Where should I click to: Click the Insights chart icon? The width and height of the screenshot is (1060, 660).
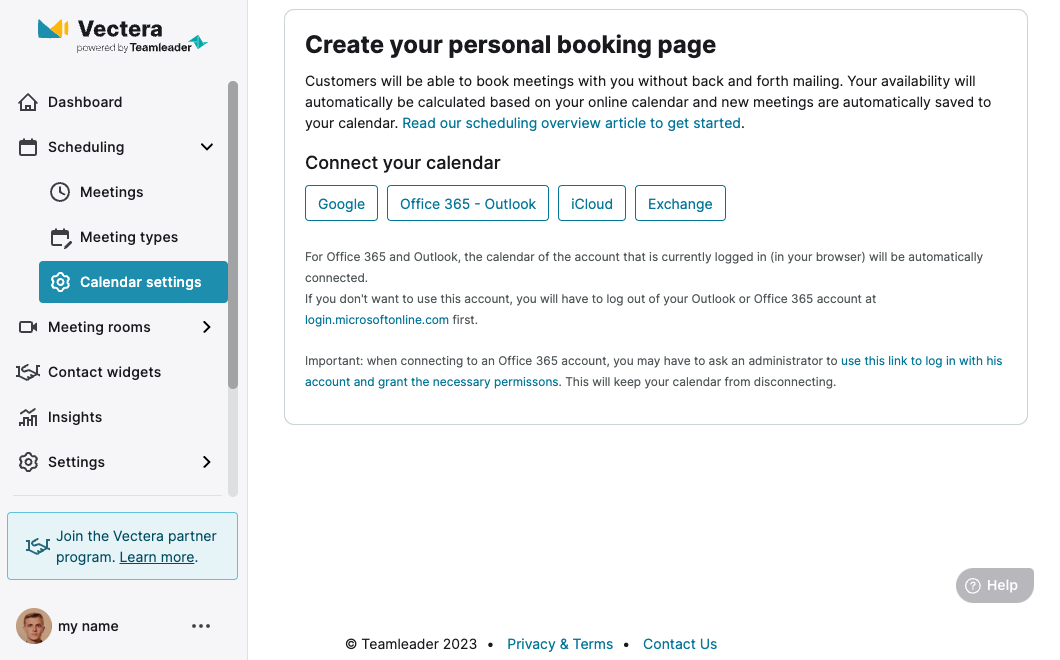click(x=28, y=417)
